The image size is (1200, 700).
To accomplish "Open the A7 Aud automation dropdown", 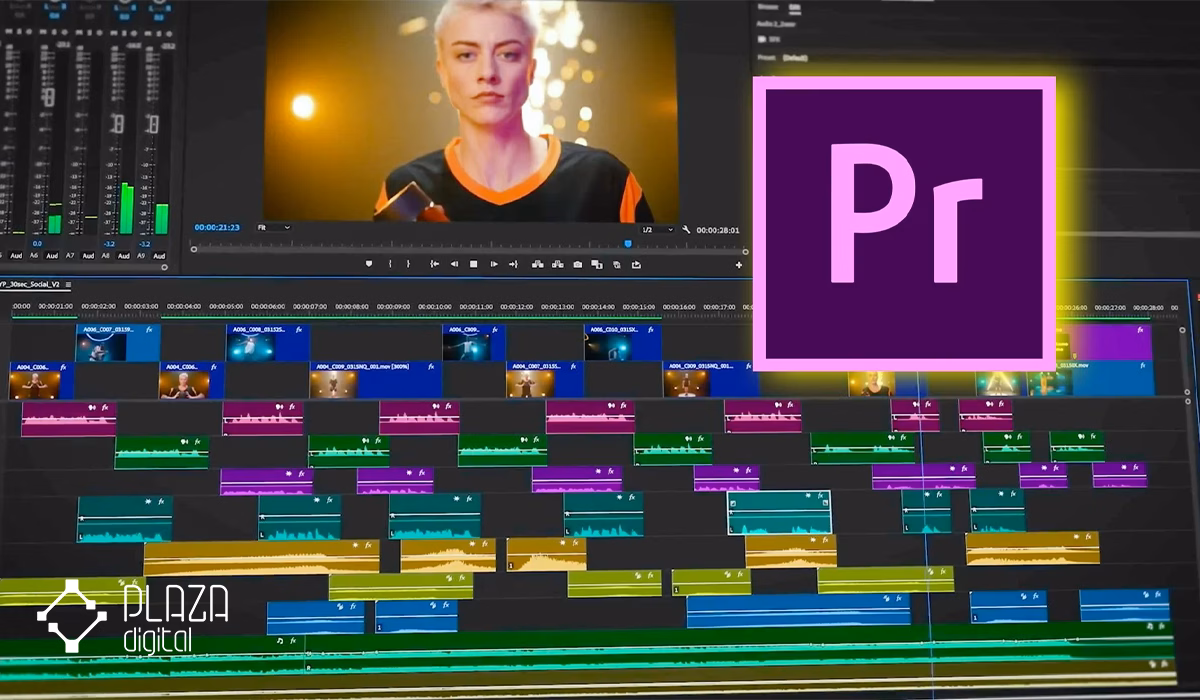I will tap(88, 255).
